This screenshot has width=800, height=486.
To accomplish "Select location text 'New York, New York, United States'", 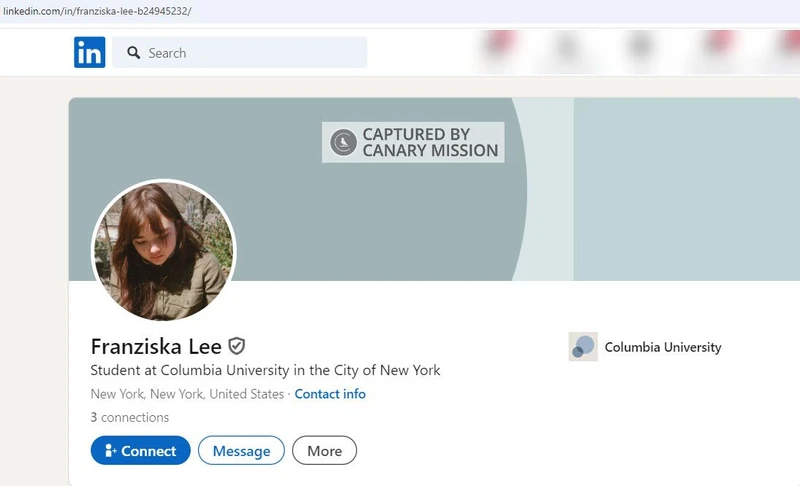I will 187,394.
